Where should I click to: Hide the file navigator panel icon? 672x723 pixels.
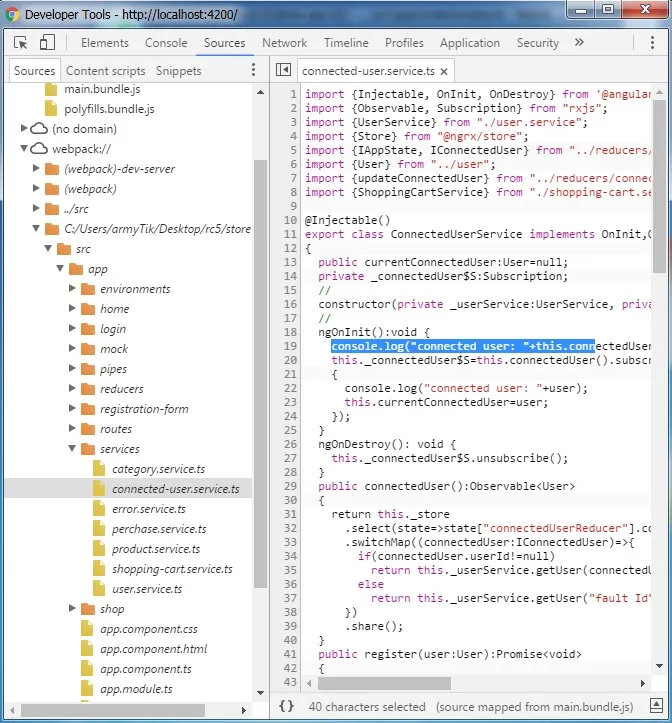284,70
